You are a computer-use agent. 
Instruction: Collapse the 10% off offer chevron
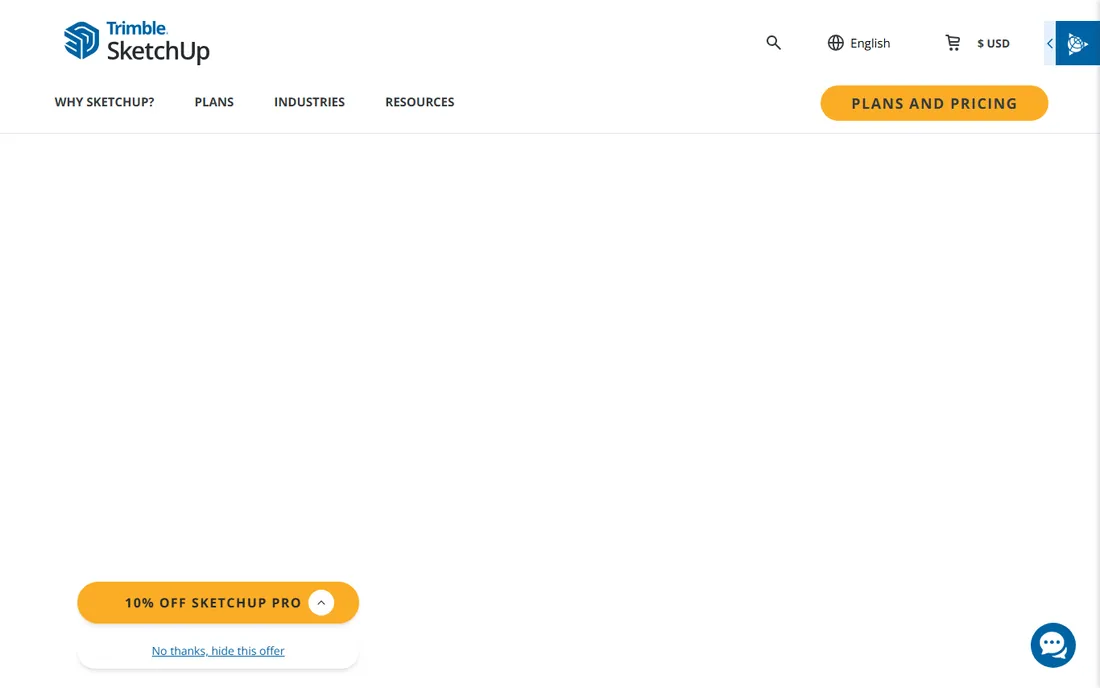321,602
